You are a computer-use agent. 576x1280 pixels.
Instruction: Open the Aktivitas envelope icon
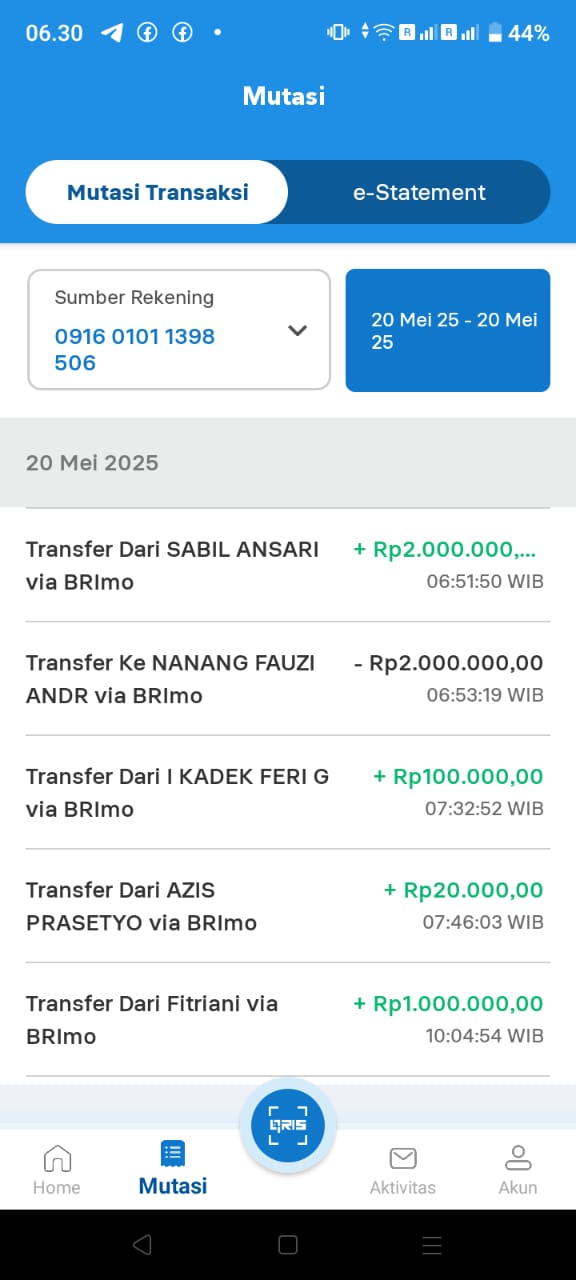pos(403,1158)
